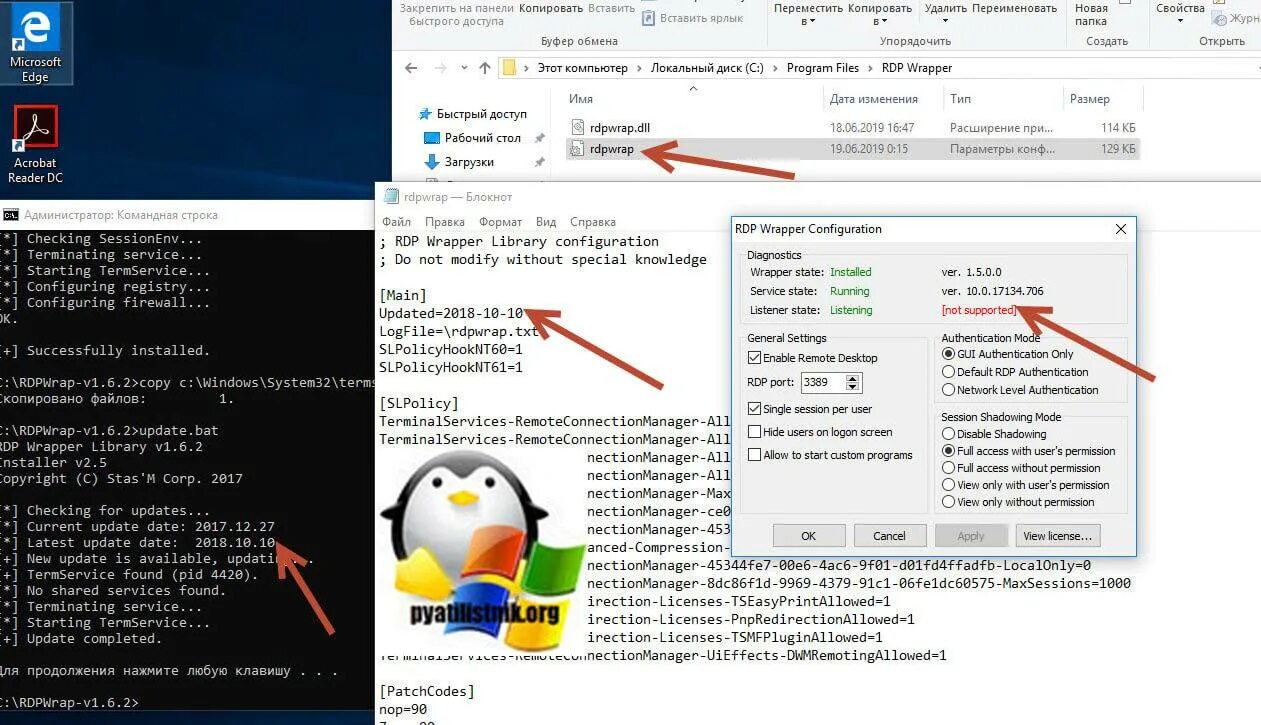Click the Explorer back arrow

point(411,68)
